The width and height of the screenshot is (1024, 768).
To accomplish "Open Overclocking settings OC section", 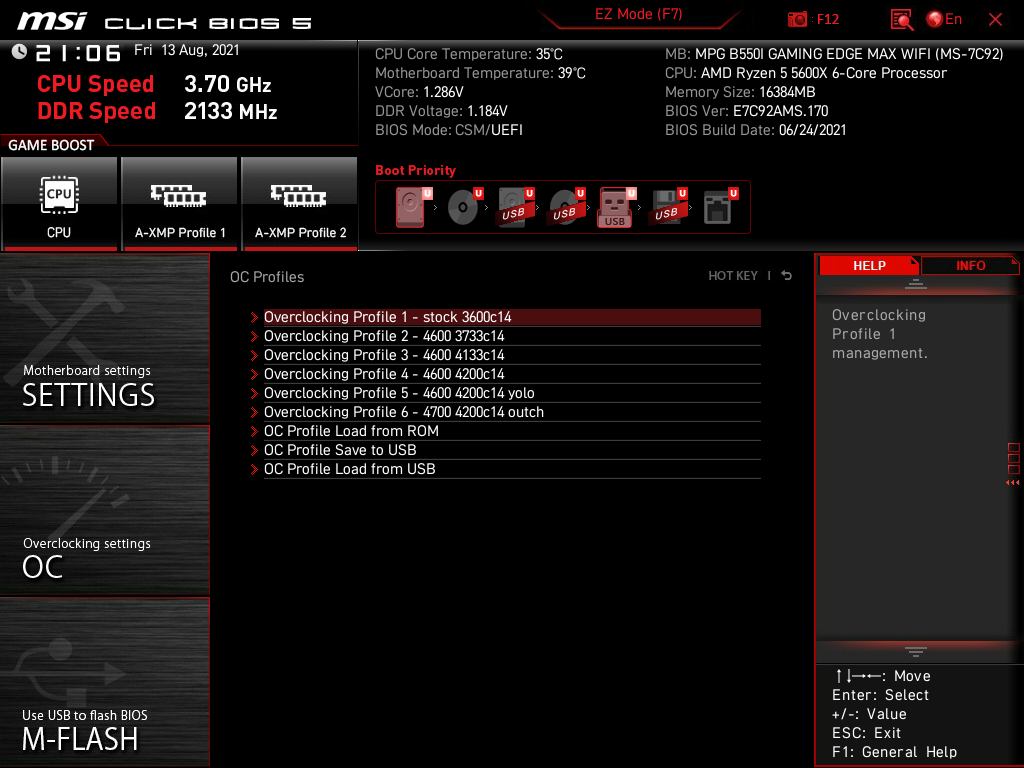I will pos(104,511).
